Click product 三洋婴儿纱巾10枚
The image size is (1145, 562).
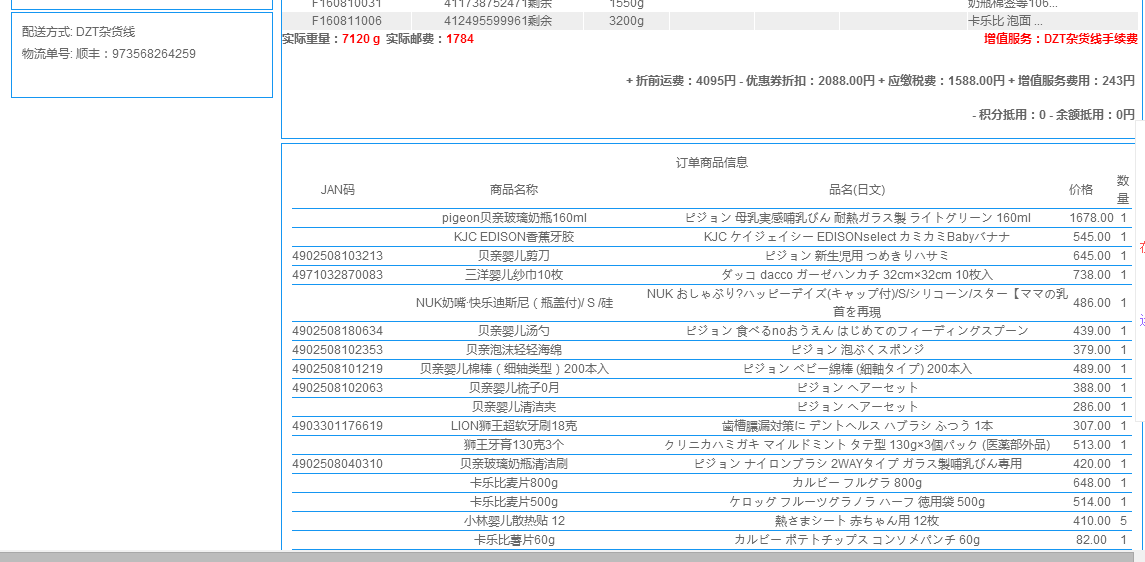click(x=514, y=274)
